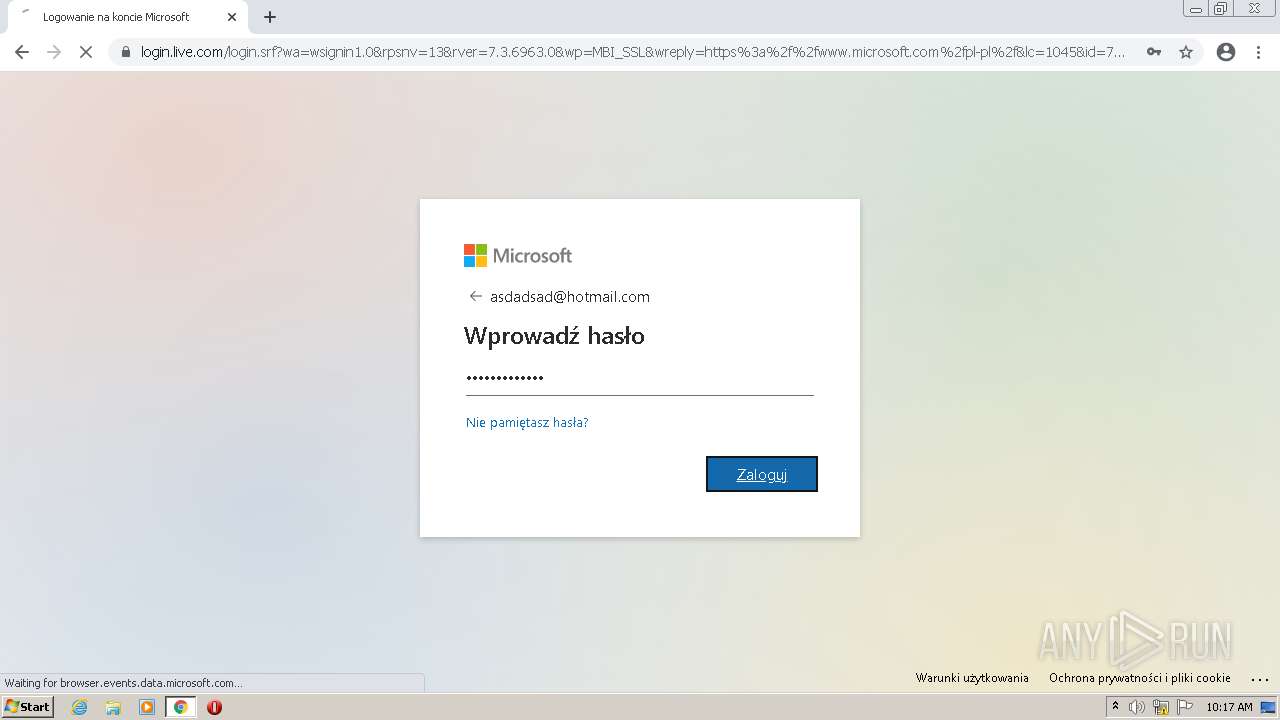The image size is (1280, 720).
Task: Click the Action Center flag icon
Action: pos(1185,707)
